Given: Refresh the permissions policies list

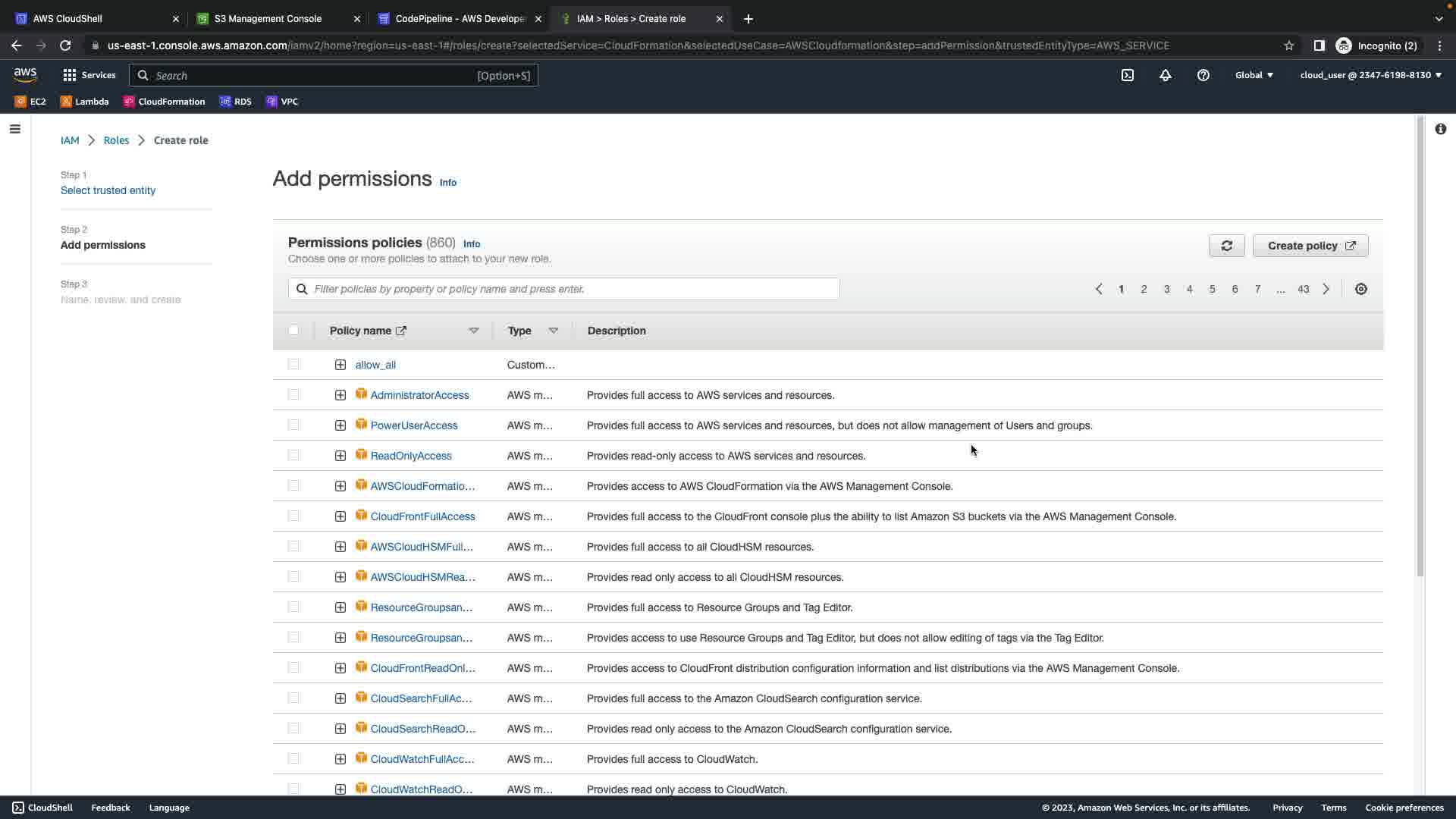Looking at the screenshot, I should pos(1226,246).
